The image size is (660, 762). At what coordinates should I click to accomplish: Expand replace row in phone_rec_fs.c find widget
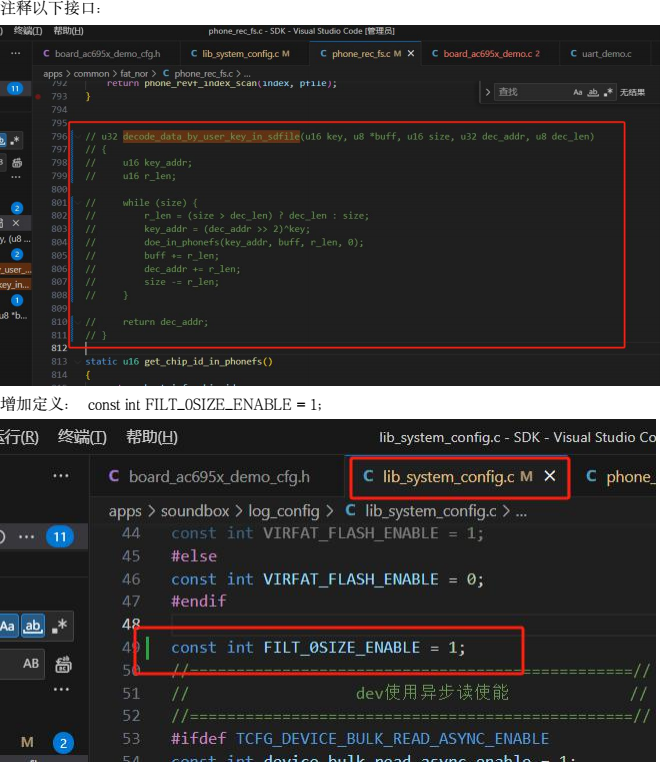[487, 92]
